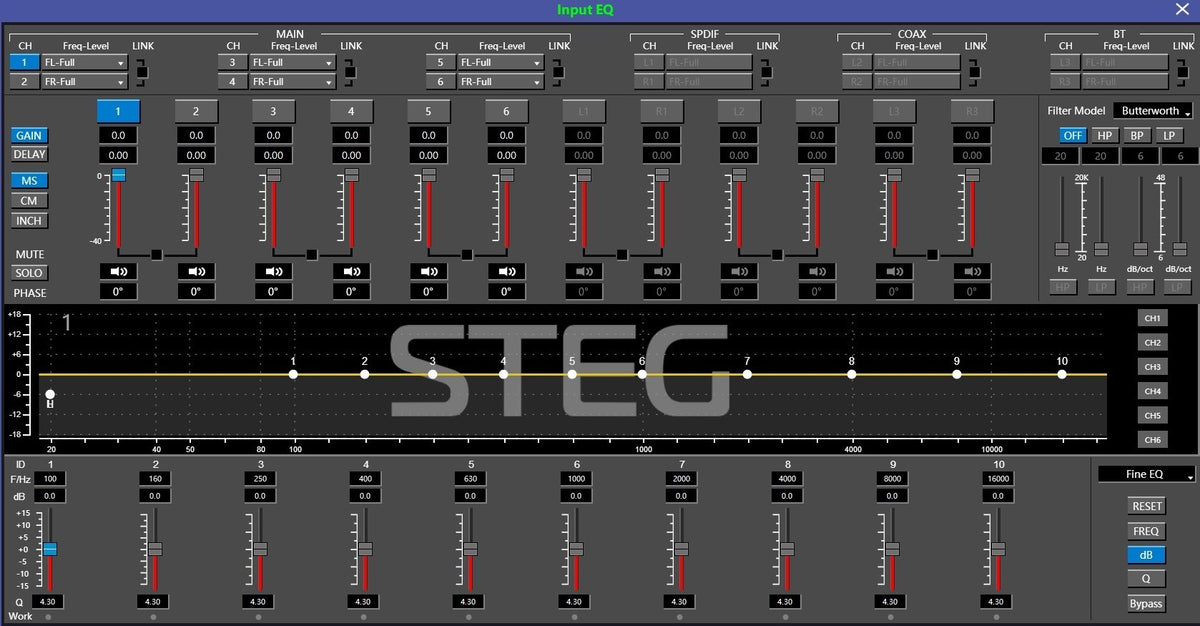Toggle the dB edit mode button
The width and height of the screenshot is (1200, 626).
[1146, 555]
